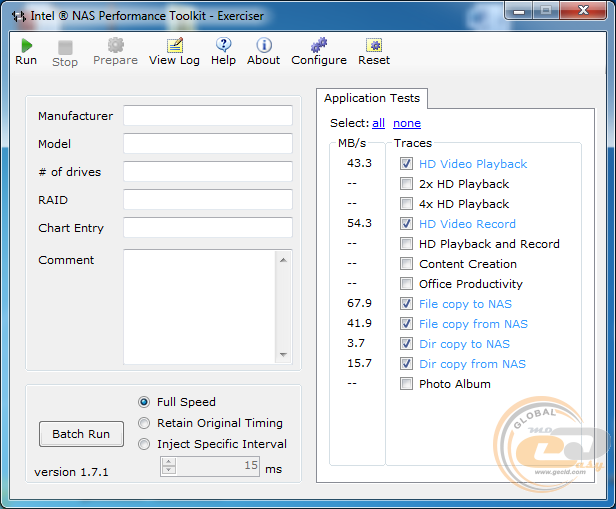Open Help with the question mark icon
This screenshot has height=509, width=616.
224,45
